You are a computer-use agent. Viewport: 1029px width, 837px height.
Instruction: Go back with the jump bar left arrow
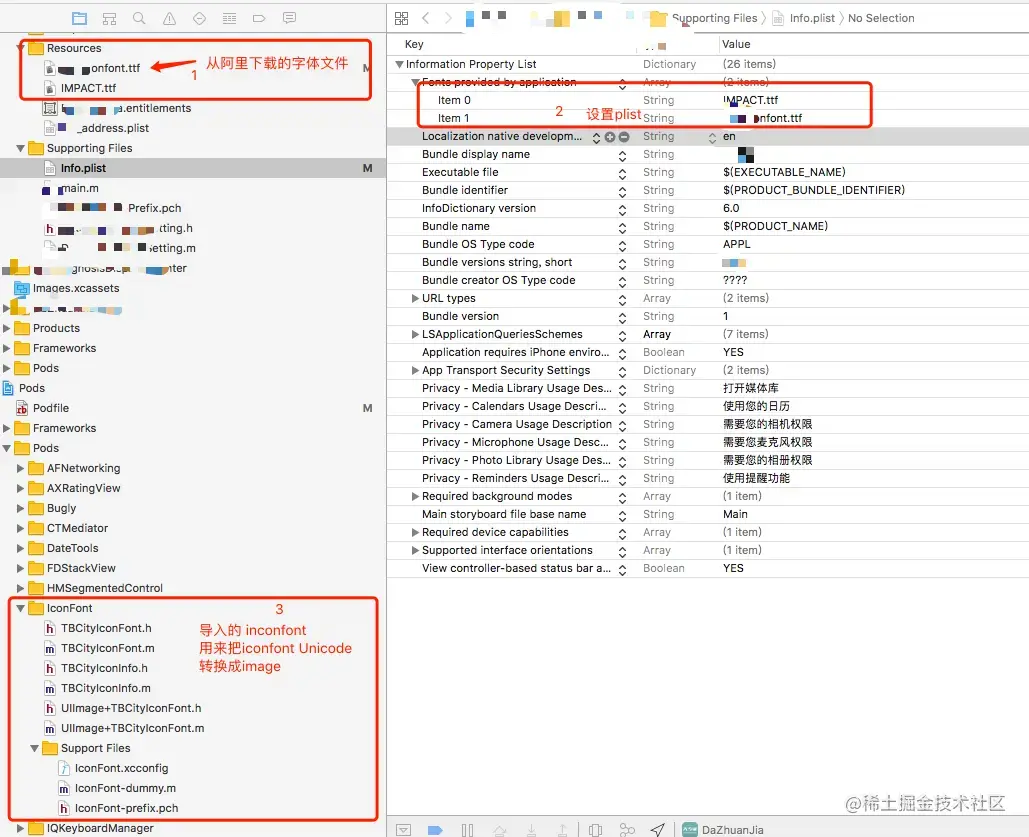point(426,18)
